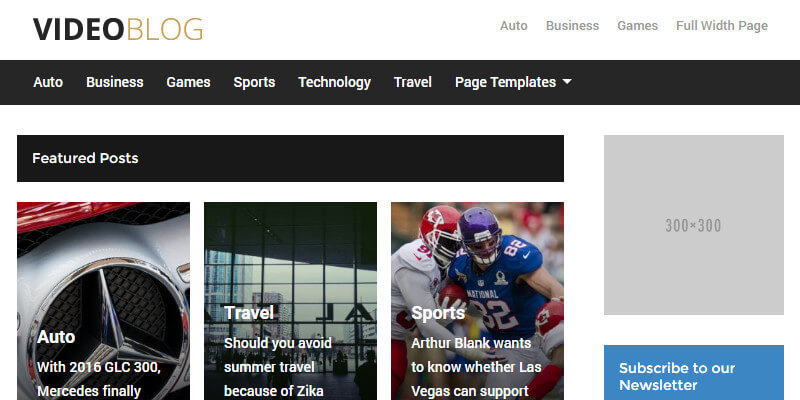Go to the Sports category
Image resolution: width=800 pixels, height=400 pixels.
click(254, 82)
